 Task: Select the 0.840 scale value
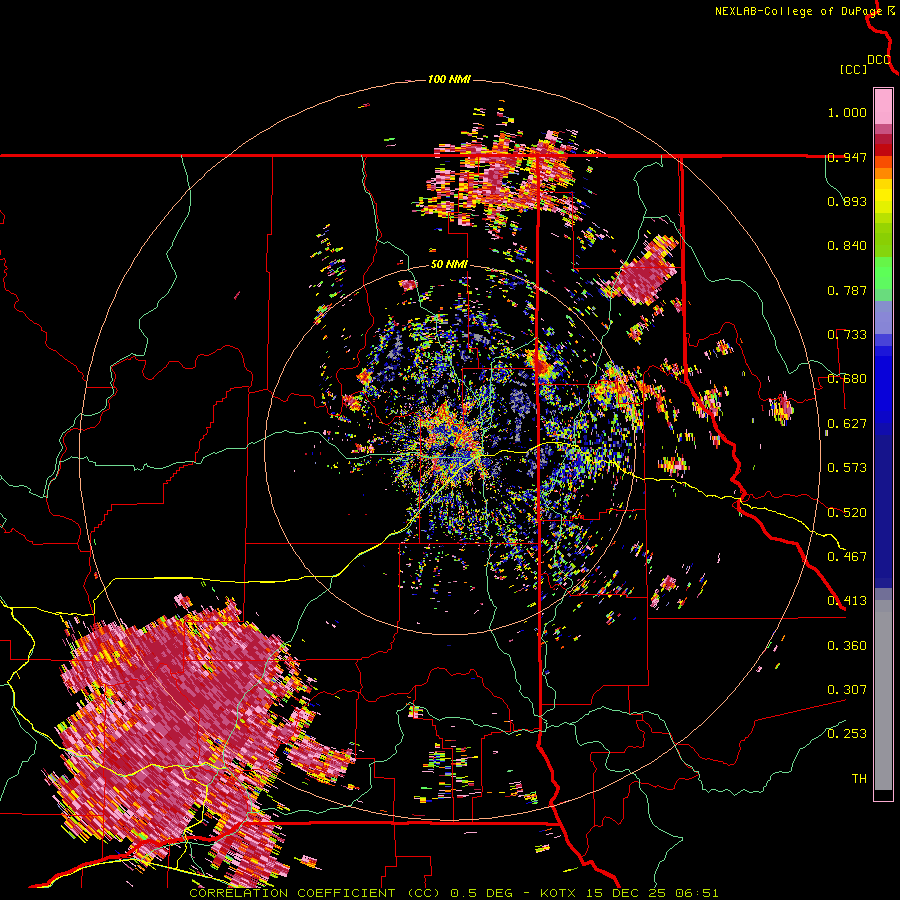[x=847, y=246]
